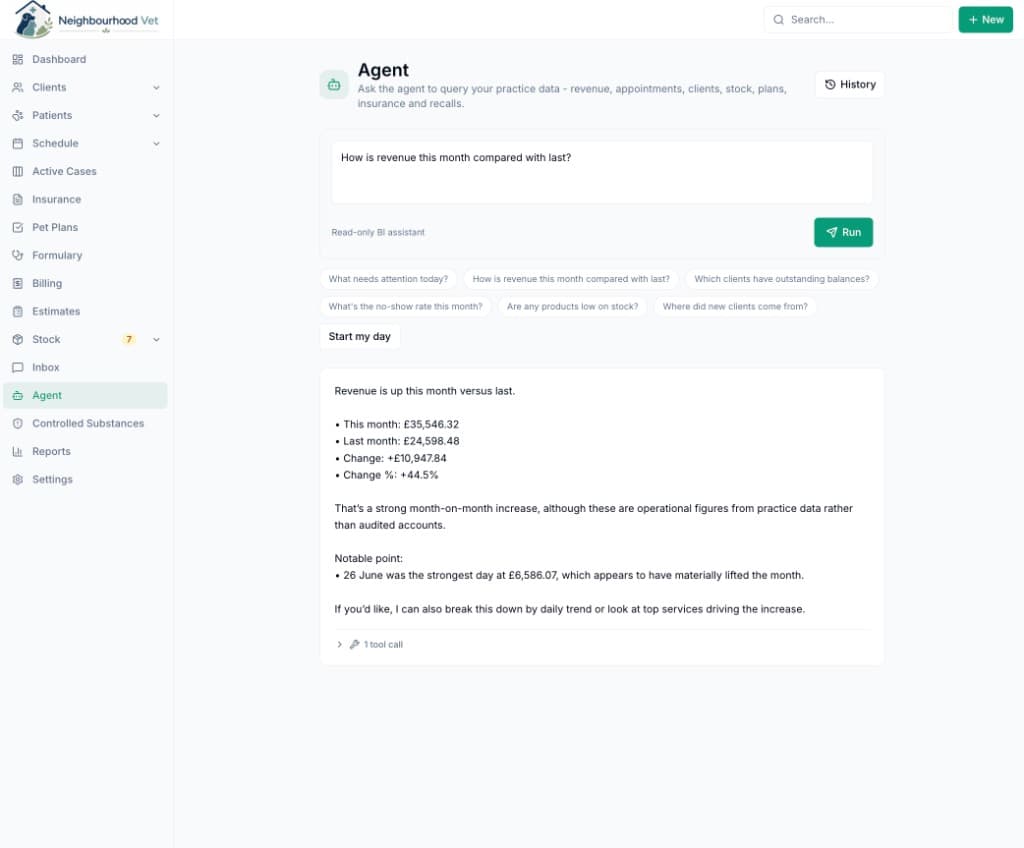The image size is (1024, 848).
Task: Click the Neighbourhood Vet logo
Action: point(86,20)
